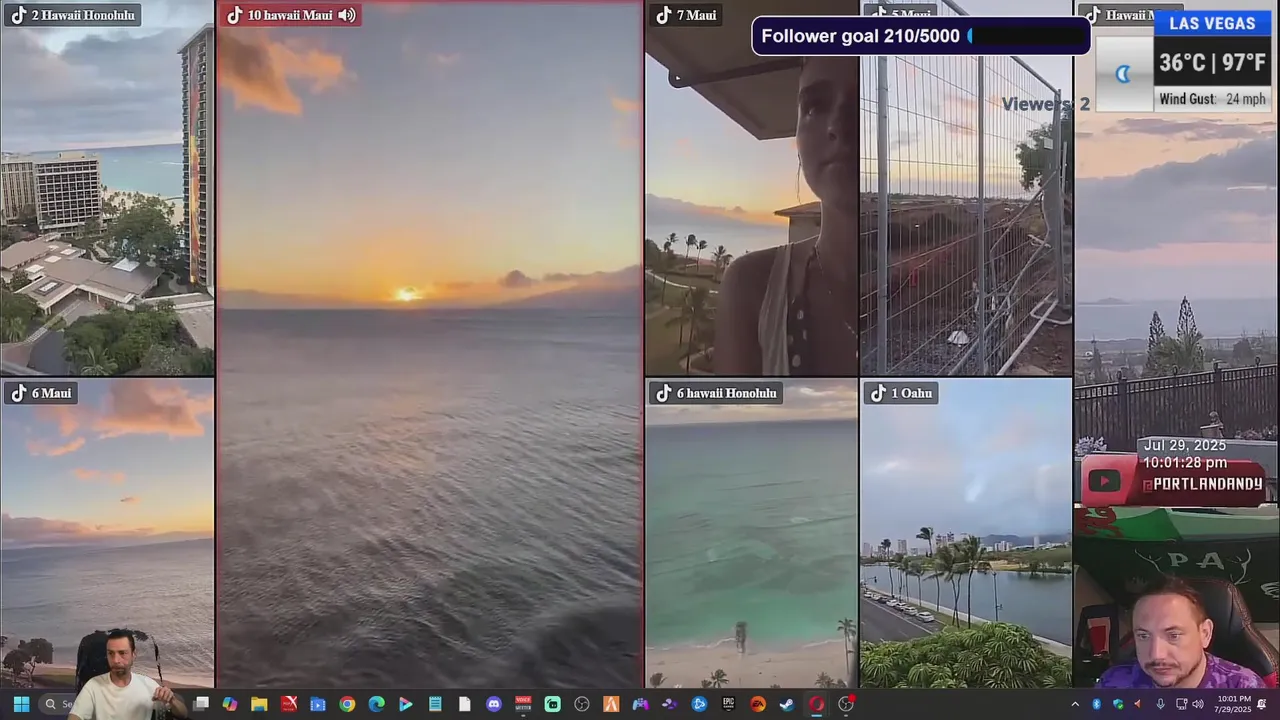The height and width of the screenshot is (720, 1280).
Task: Open Microsoft Edge from the taskbar
Action: click(x=376, y=704)
